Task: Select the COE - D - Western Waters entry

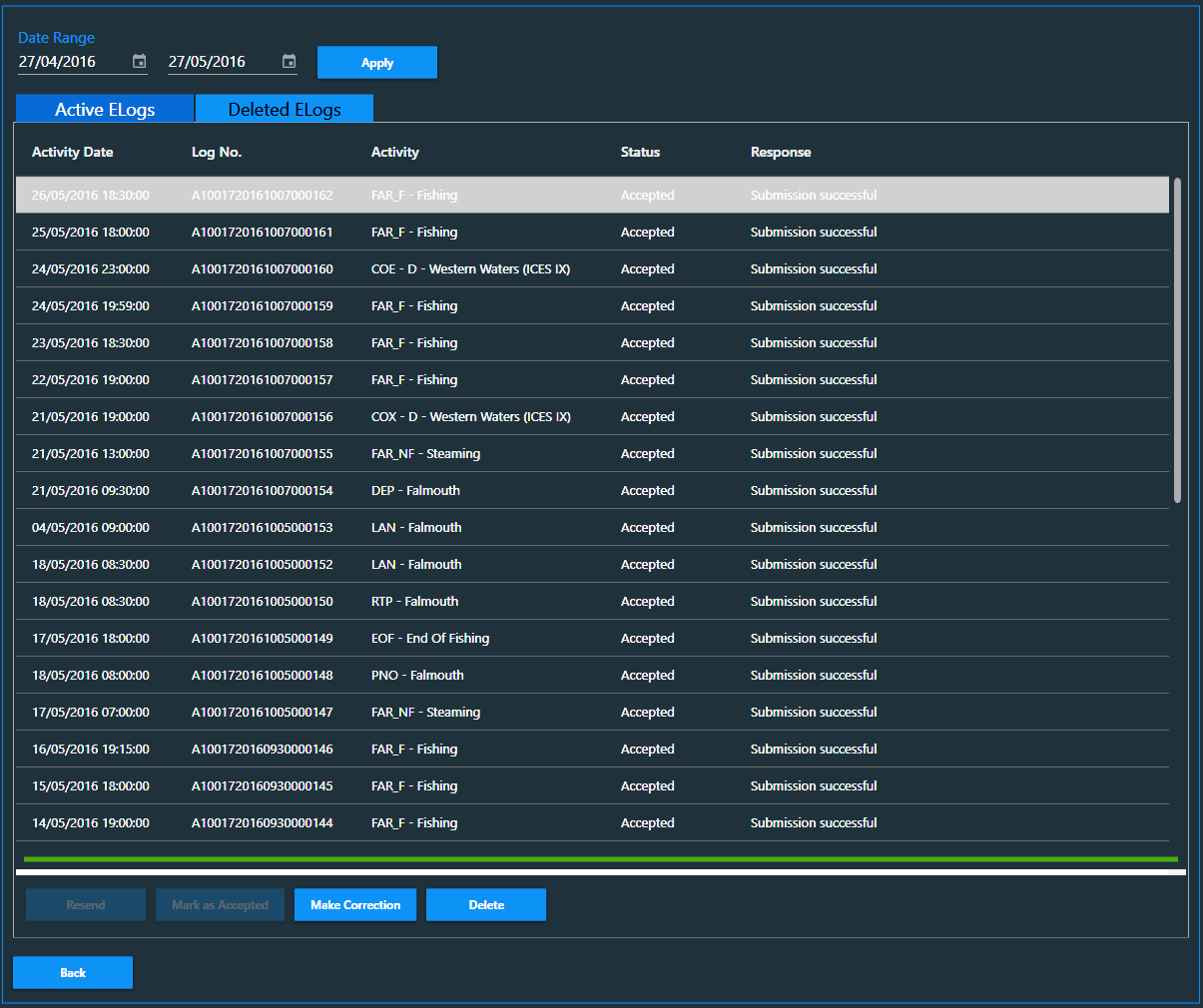Action: pos(592,269)
